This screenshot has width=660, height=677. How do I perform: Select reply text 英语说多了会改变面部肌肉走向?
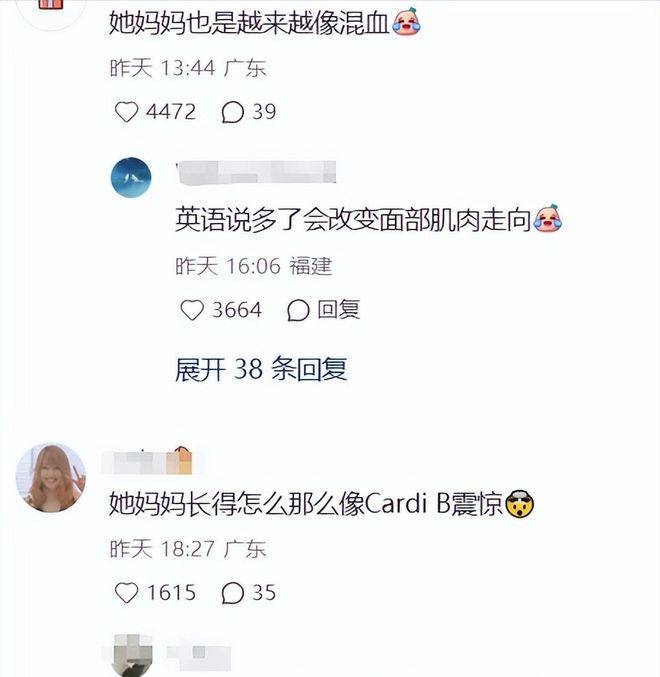[x=353, y=220]
